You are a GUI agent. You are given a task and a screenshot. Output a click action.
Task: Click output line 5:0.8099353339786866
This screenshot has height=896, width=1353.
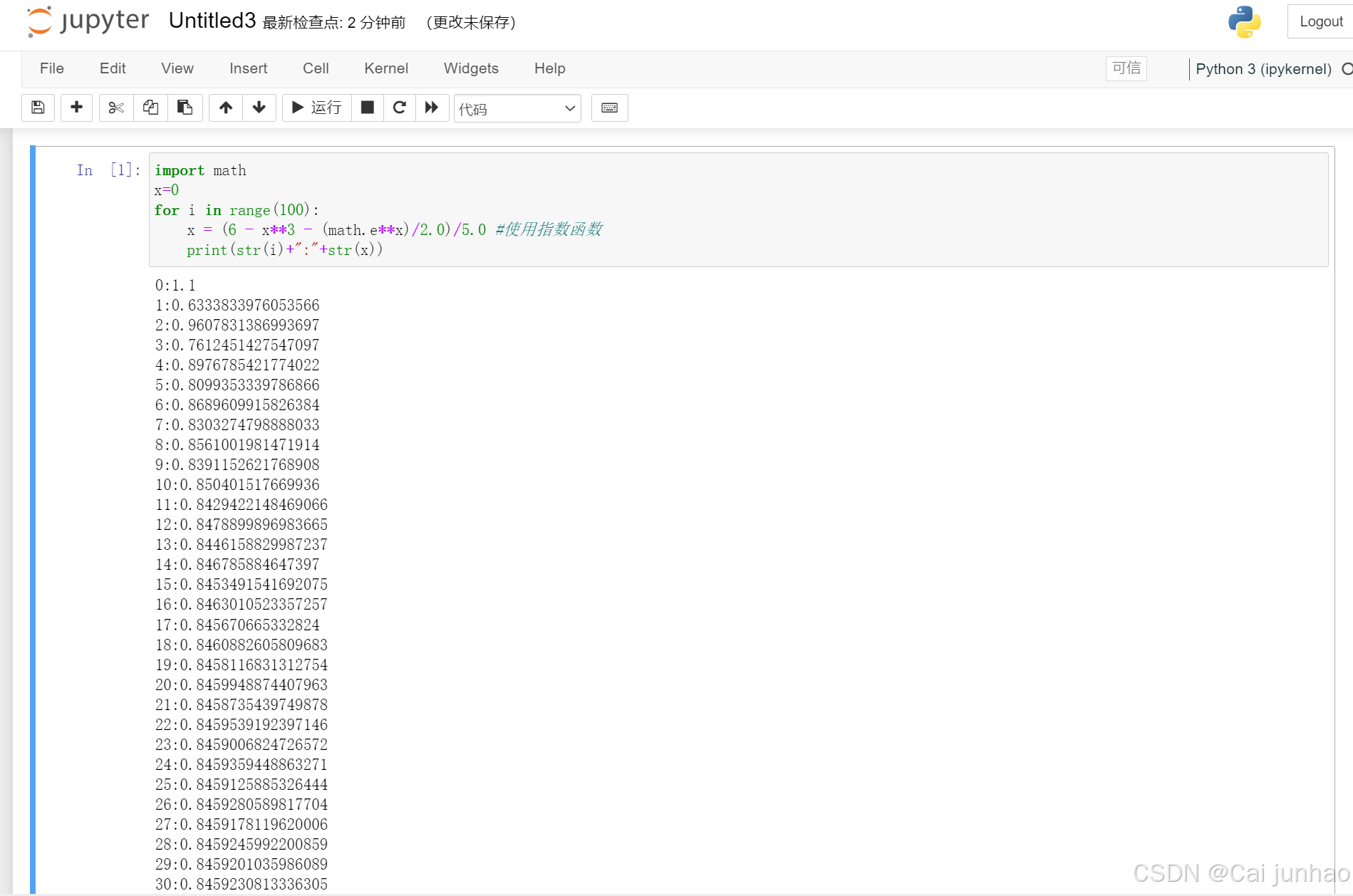[x=237, y=385]
